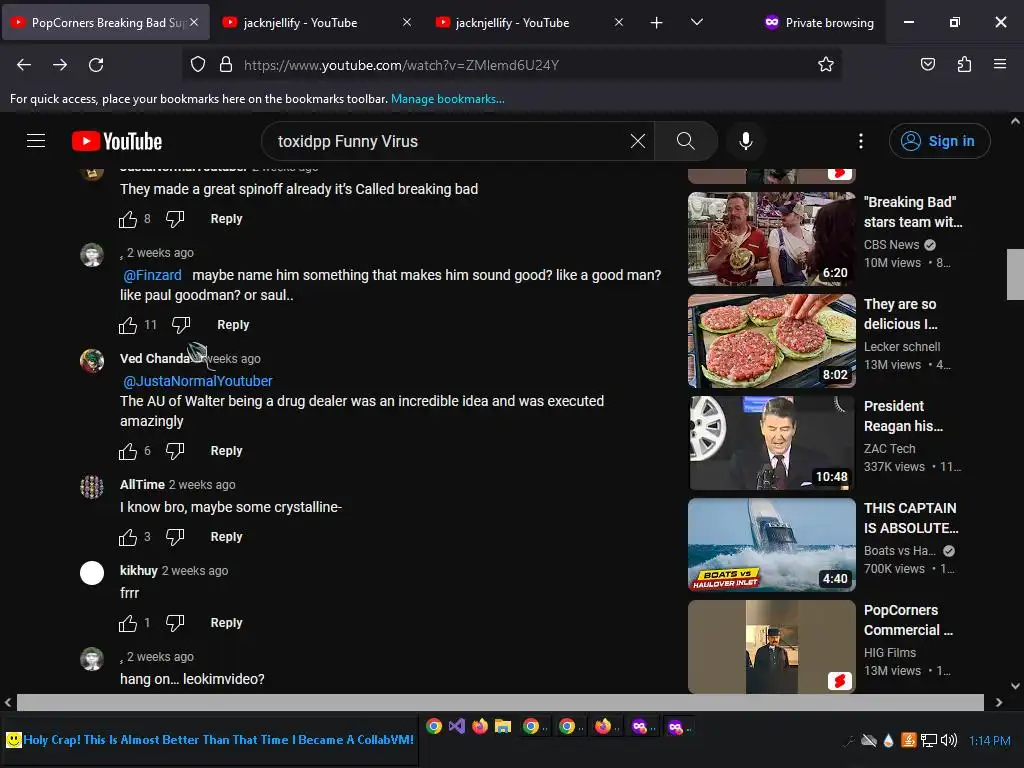Reply to the 'great spinoff' comment
1024x768 pixels.
pyautogui.click(x=226, y=219)
